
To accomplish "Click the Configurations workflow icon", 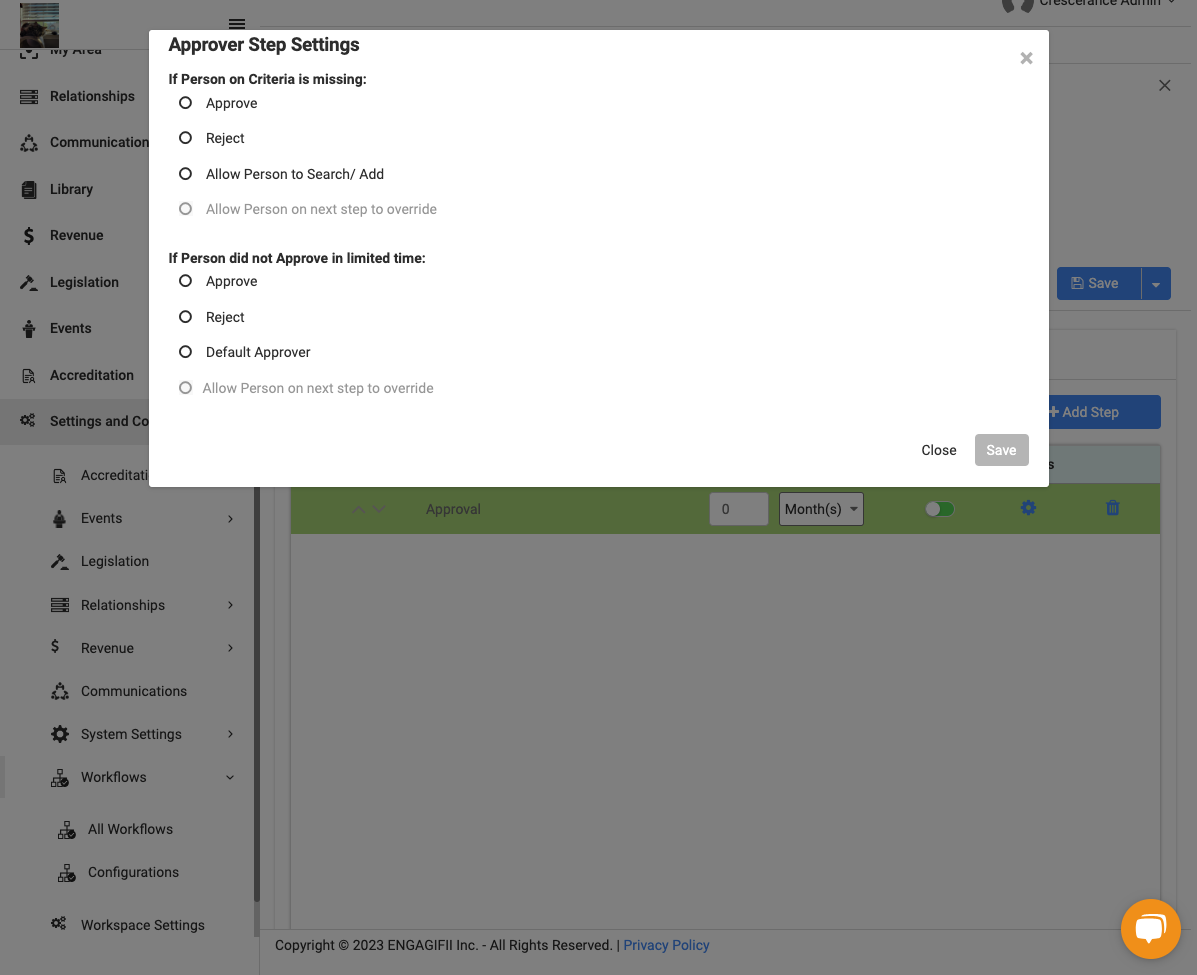I will coord(66,873).
